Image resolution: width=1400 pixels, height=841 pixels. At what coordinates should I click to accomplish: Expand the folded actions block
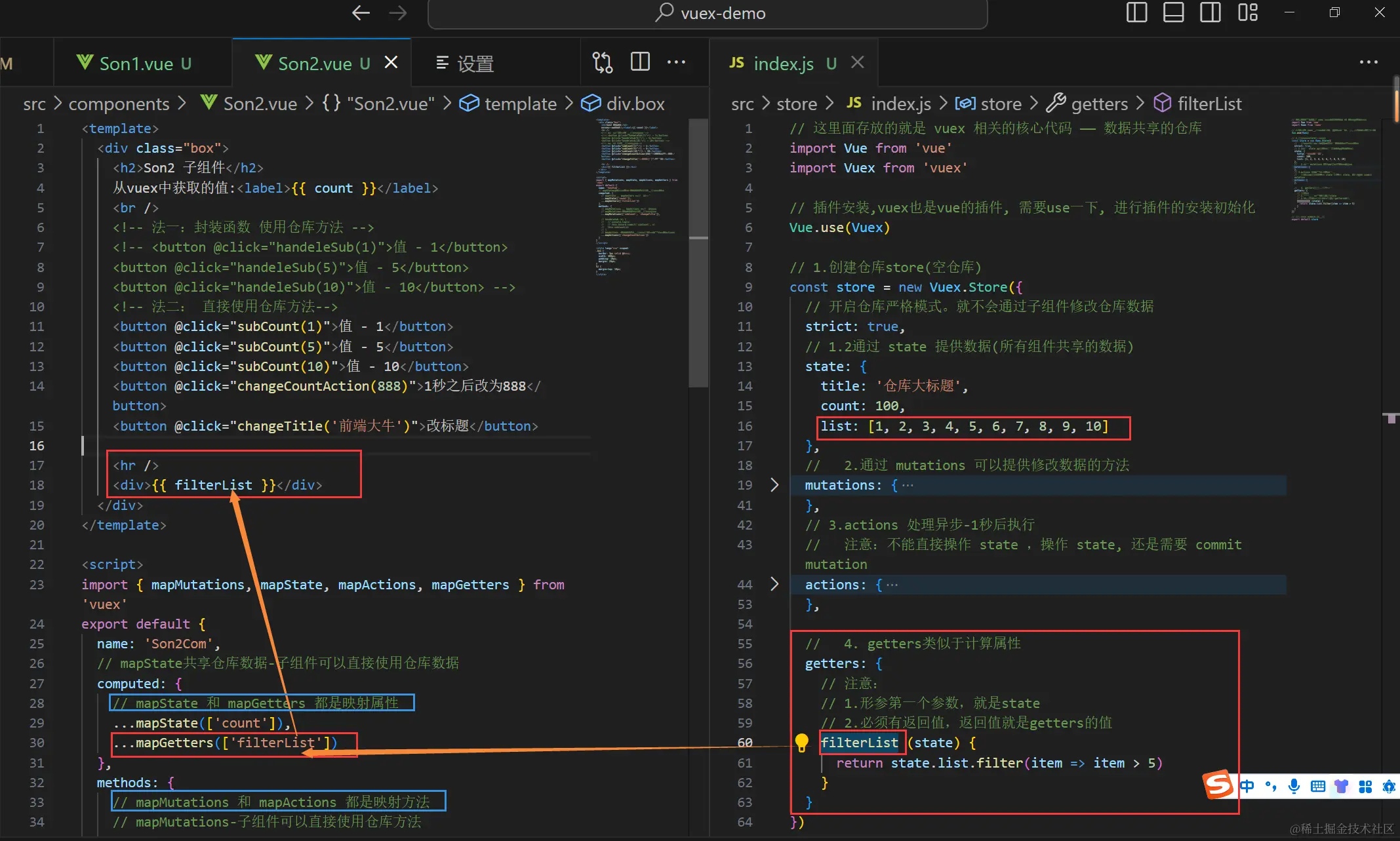[x=774, y=584]
